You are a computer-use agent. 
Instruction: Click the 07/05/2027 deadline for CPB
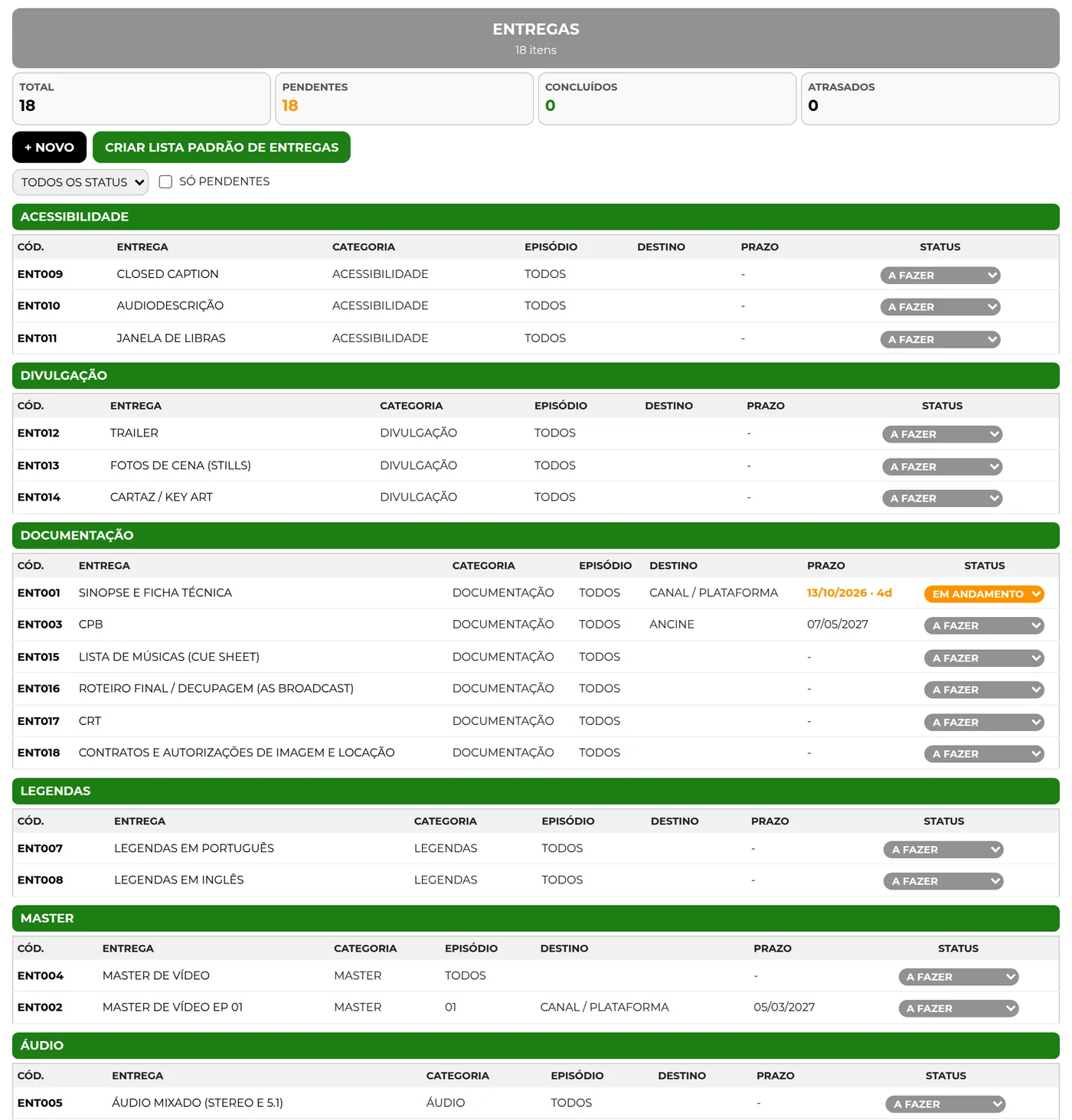838,625
